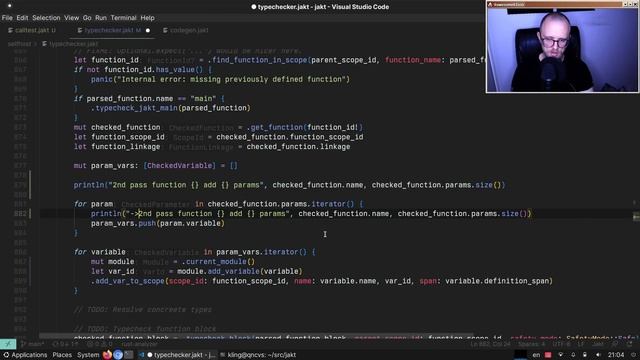Click the rust-analyzer status bar item
Viewport: 640px width, 360px height.
click(x=139, y=344)
